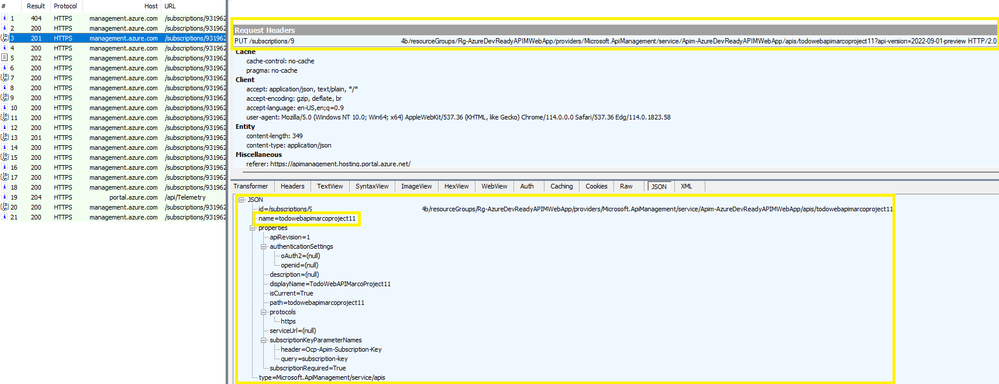Screen dimensions: 999x384
Task: Click the PUT /subscriptions request line
Action: [615, 41]
